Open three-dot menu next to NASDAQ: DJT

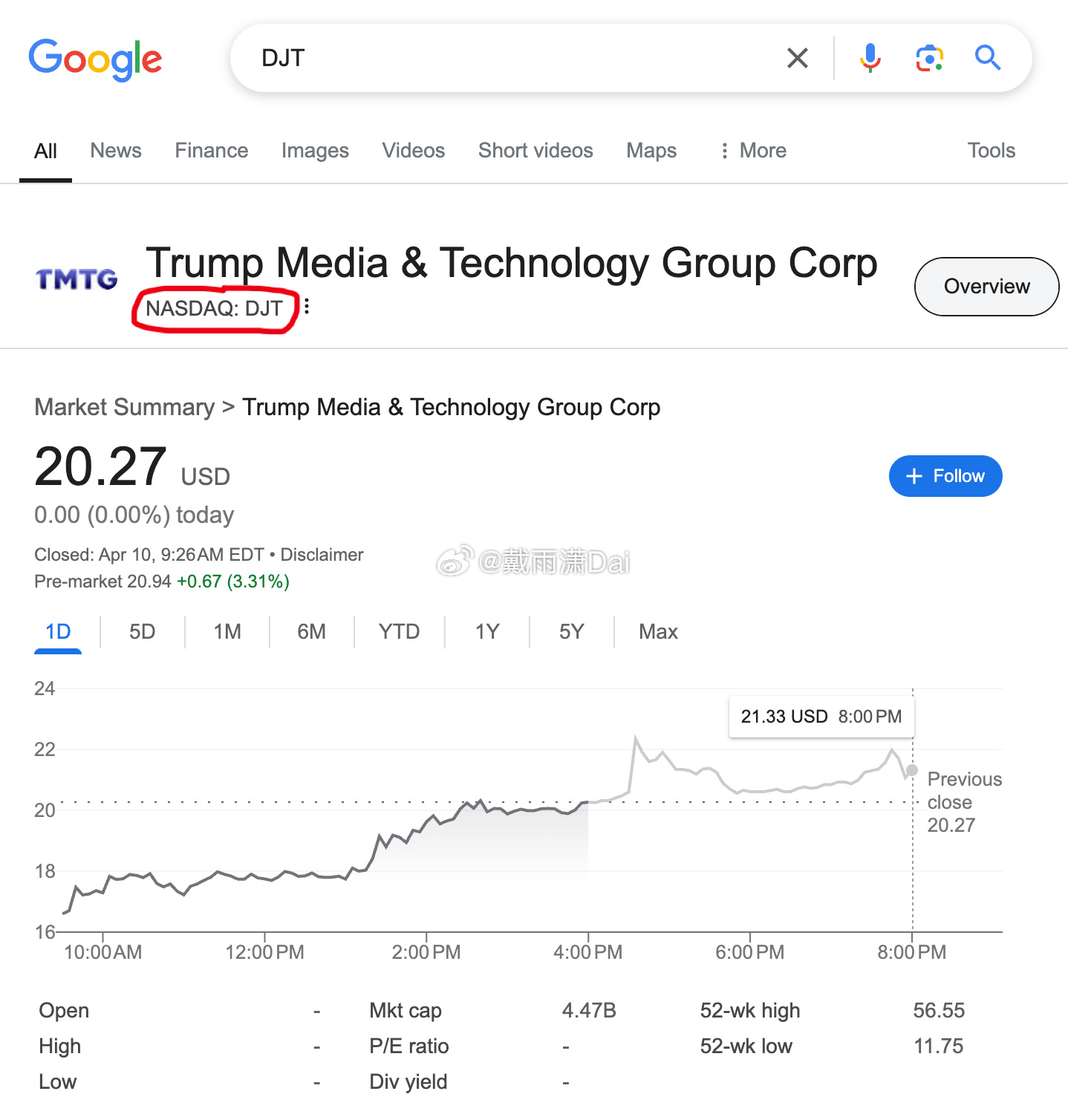tap(307, 307)
